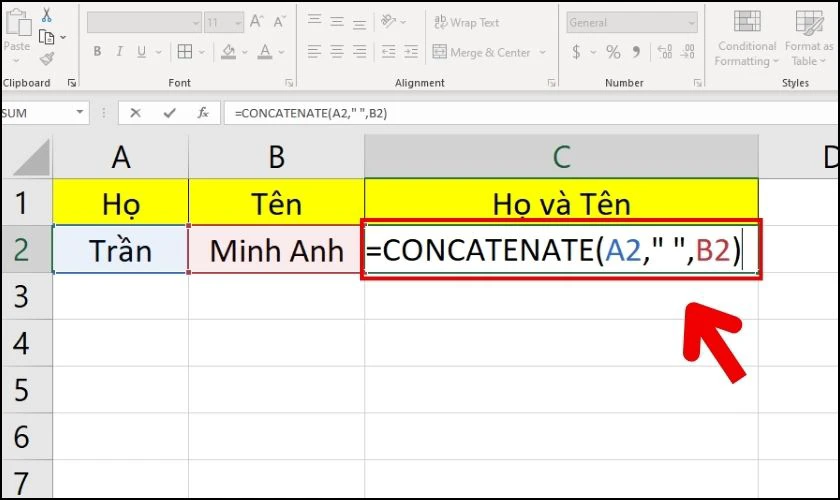Viewport: 840px width, 500px height.
Task: Select column B header
Action: coord(276,156)
